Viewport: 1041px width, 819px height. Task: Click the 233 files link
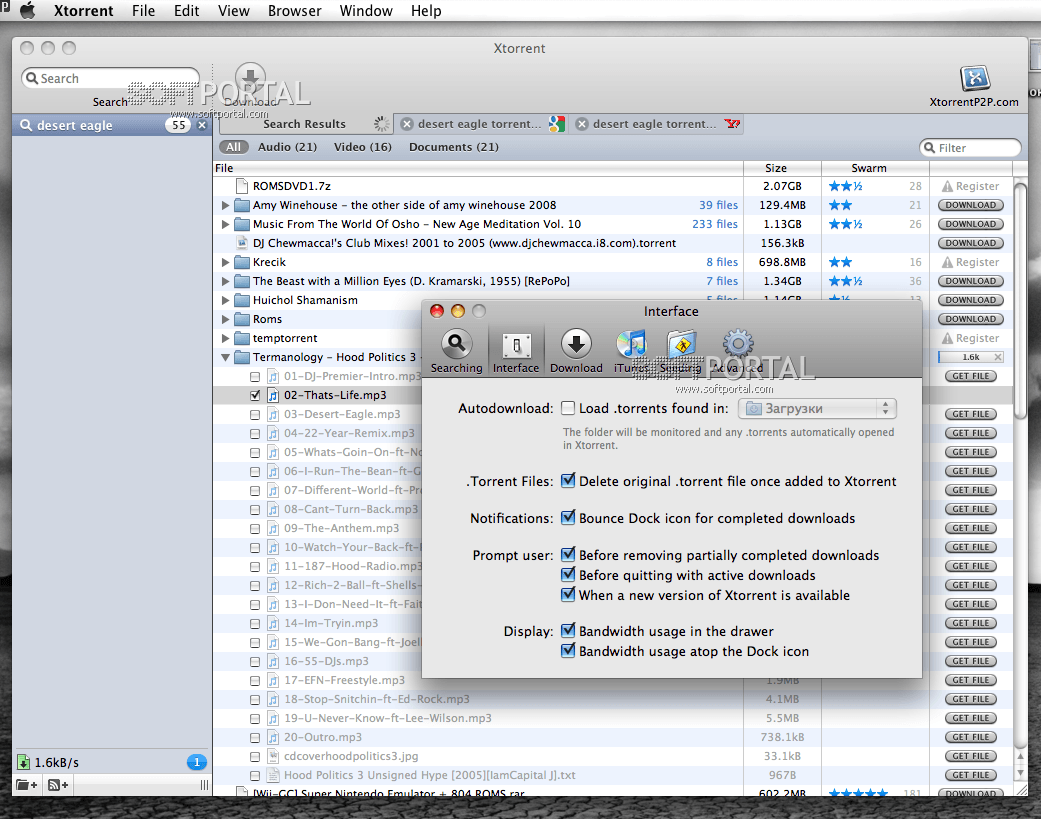coord(714,224)
